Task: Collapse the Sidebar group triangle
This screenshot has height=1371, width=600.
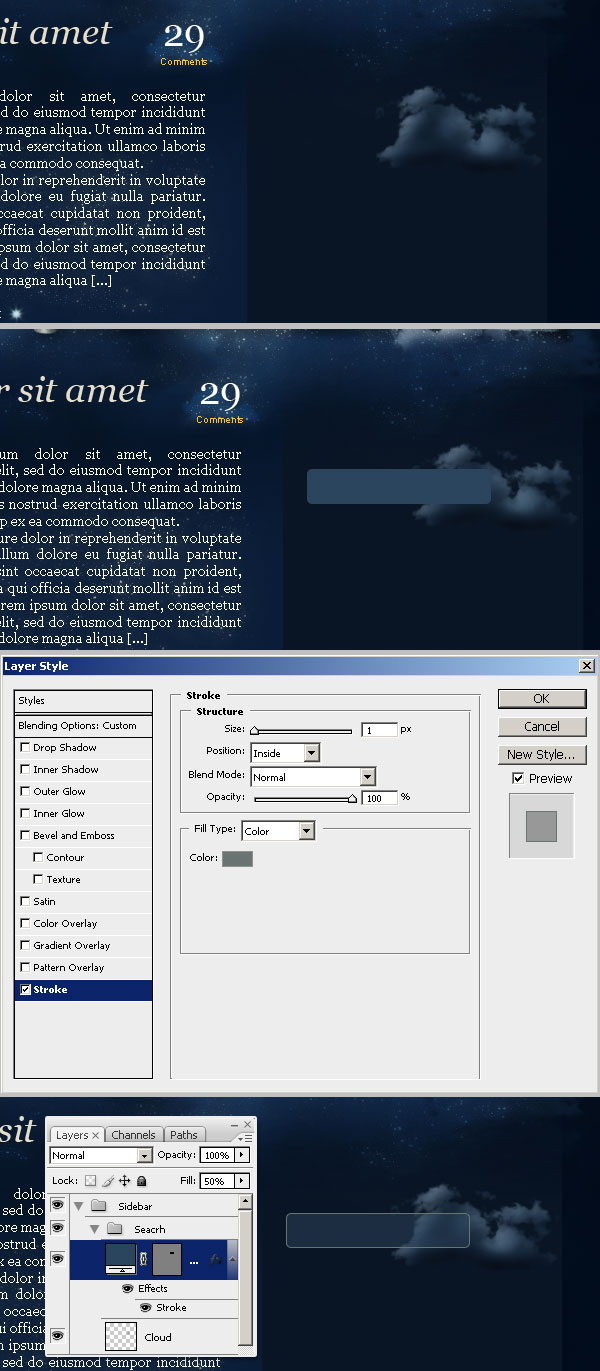Action: click(x=78, y=1206)
